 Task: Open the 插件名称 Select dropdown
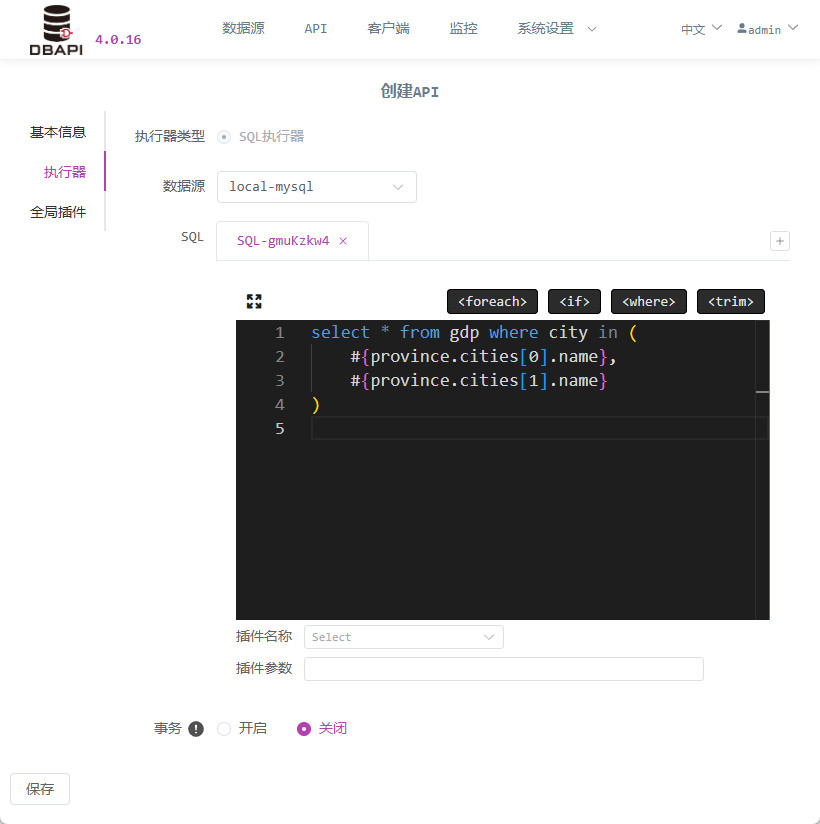(x=404, y=637)
